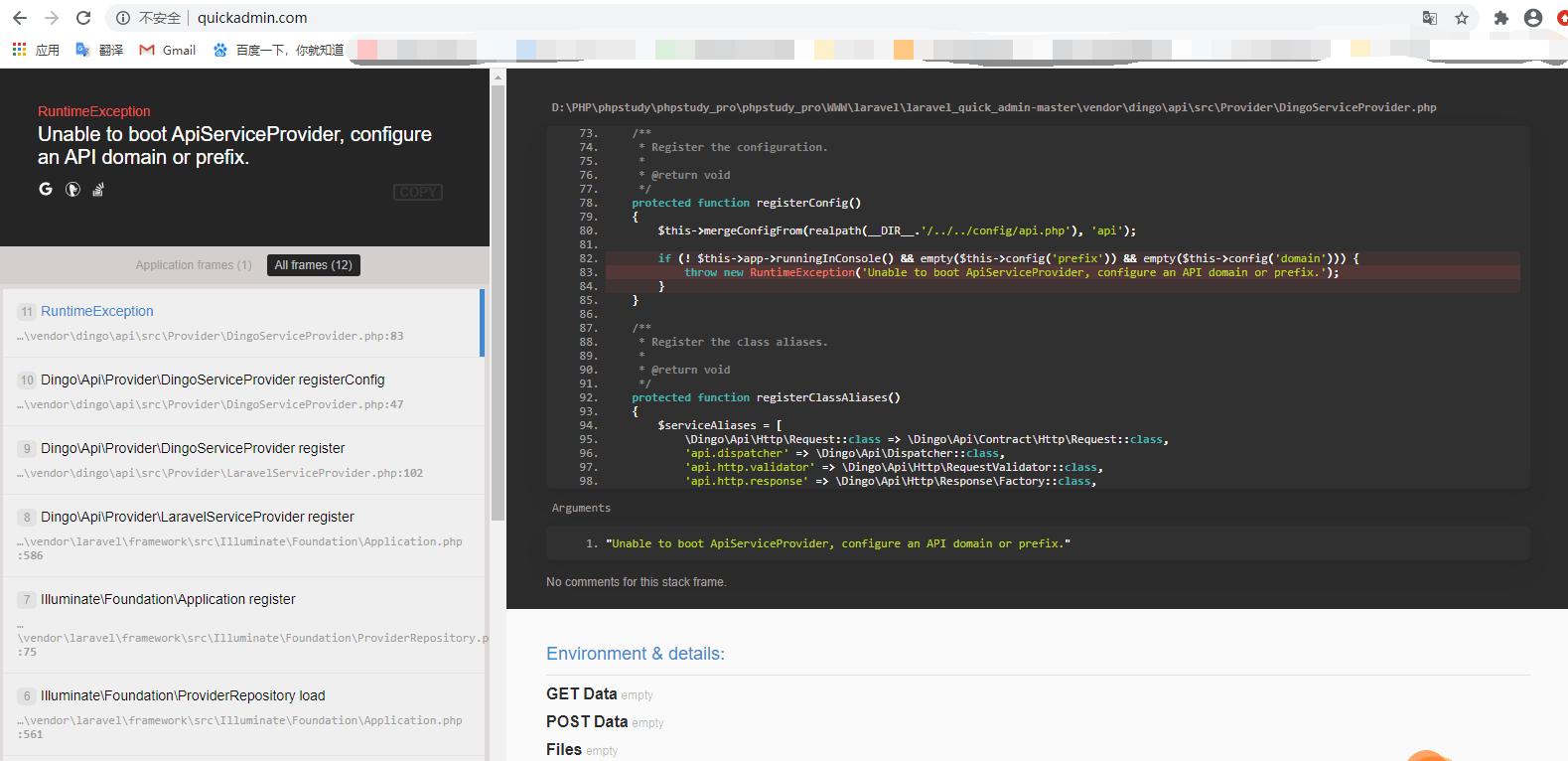Screen dimensions: 1568x761
Task: Click line 94 $serviceAliases assignment
Action: 720,425
